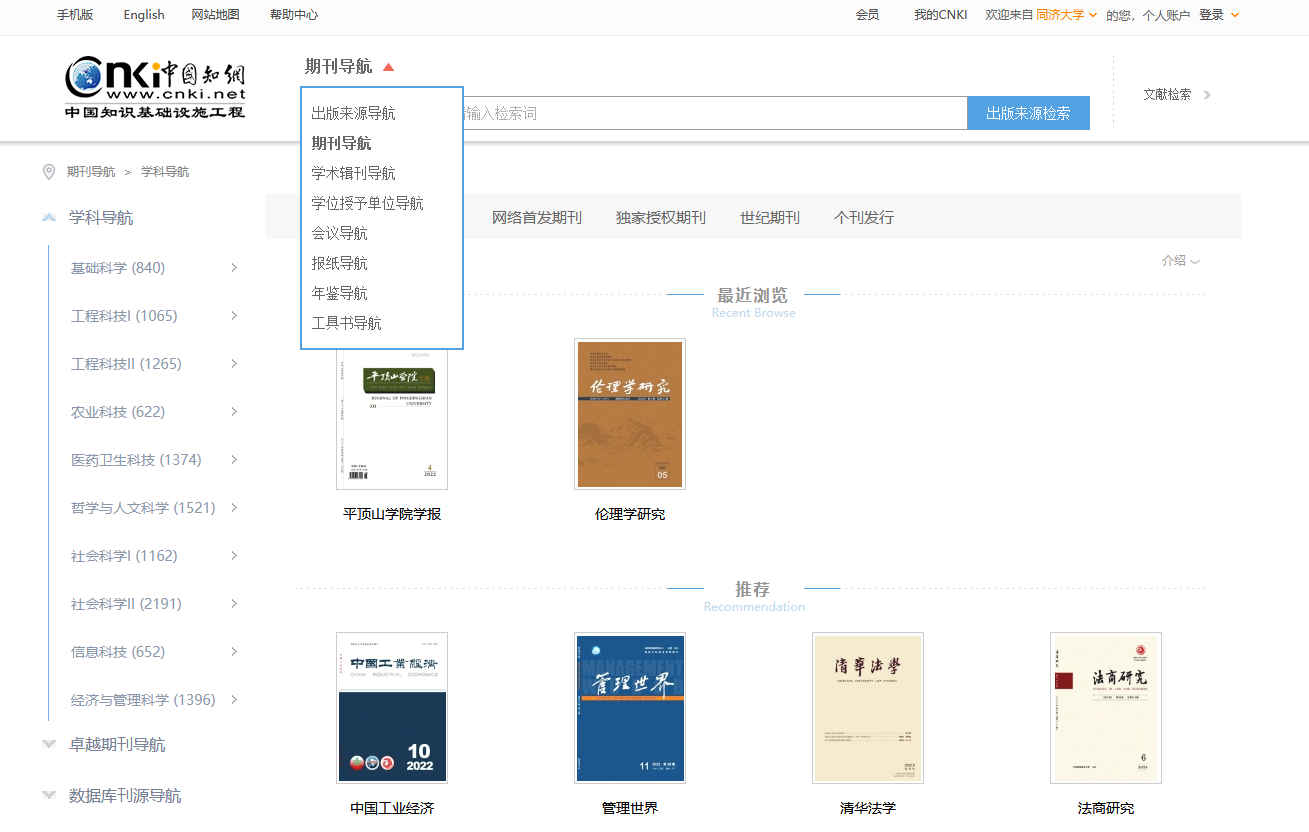Click the 出版来源检索 search button
The height and width of the screenshot is (832, 1309).
[1027, 113]
